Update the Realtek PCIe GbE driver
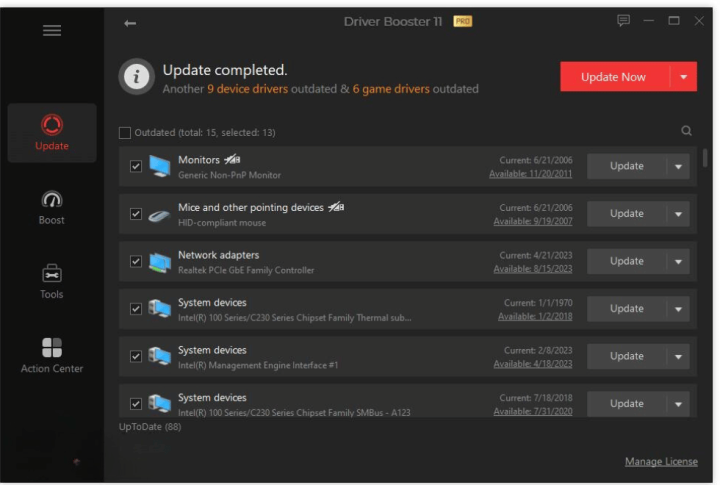 (x=627, y=261)
